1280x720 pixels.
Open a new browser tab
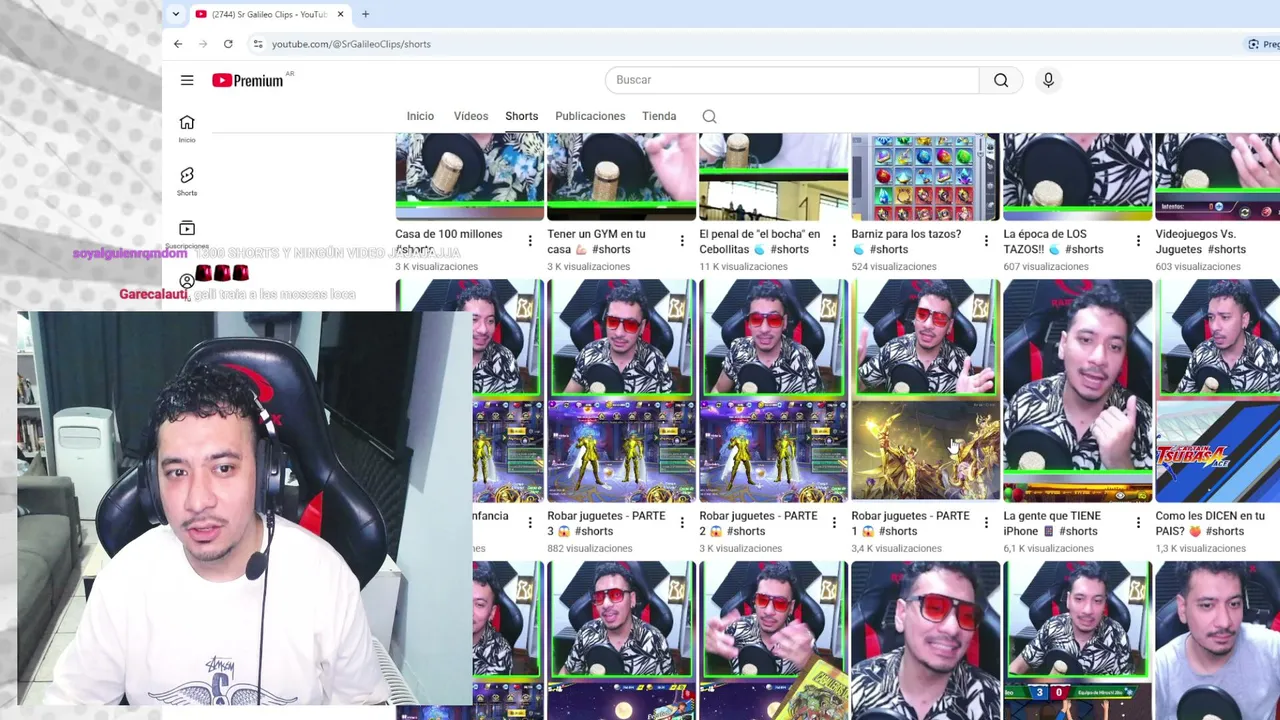[365, 14]
